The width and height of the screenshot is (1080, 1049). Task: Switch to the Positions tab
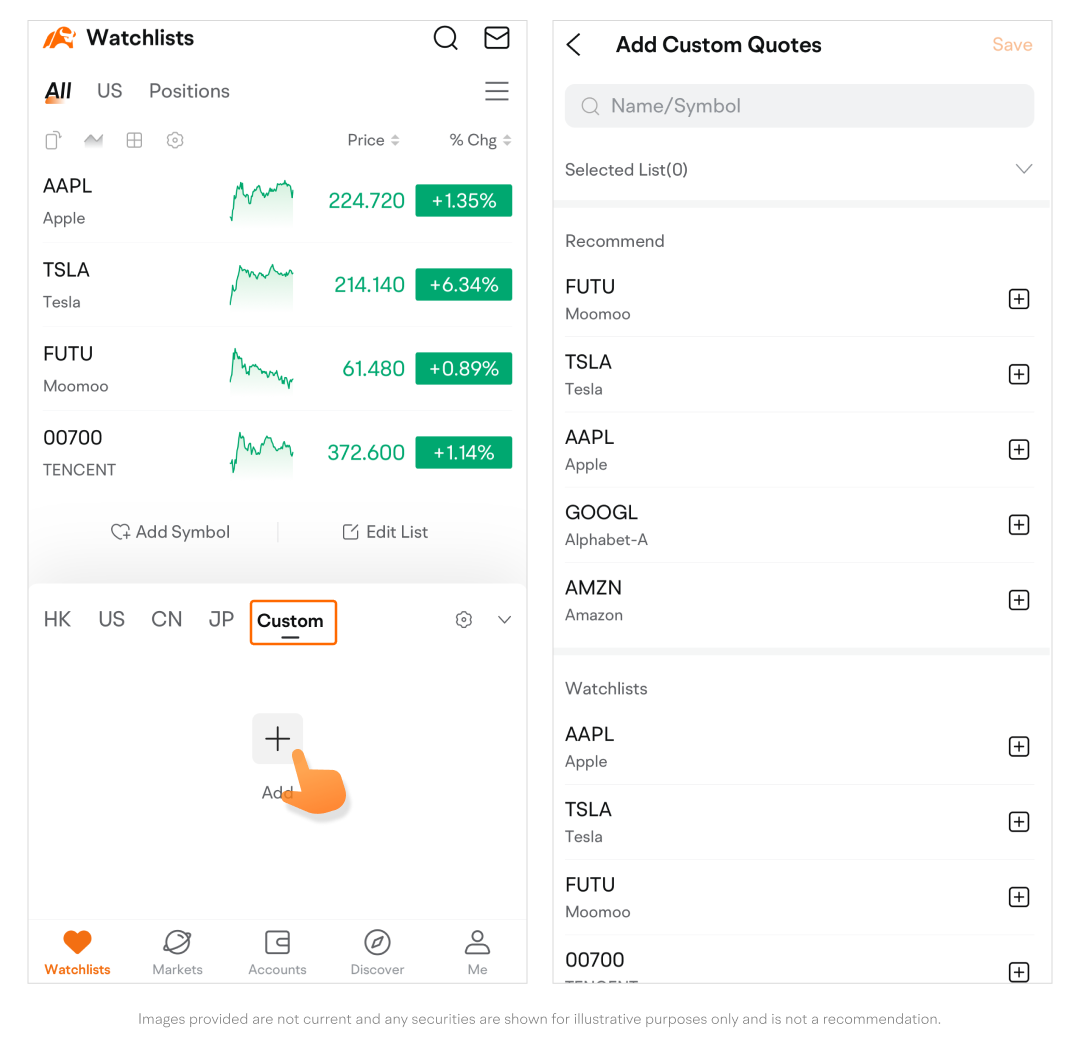coord(189,91)
